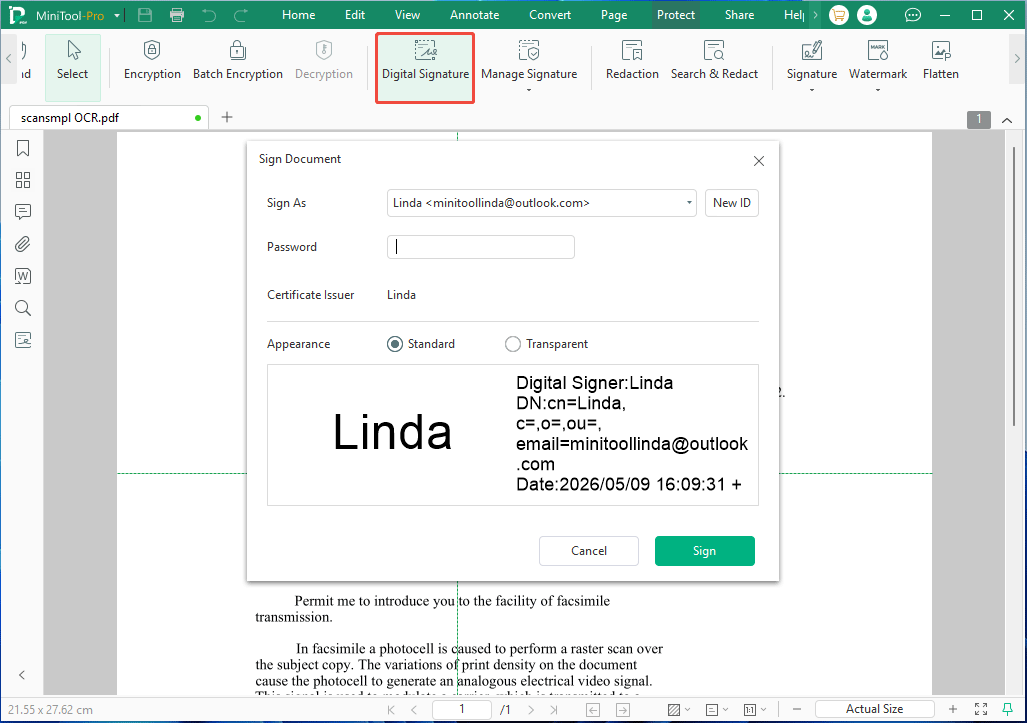Open the Share menu tab
Viewport: 1027px width, 723px height.
point(739,15)
